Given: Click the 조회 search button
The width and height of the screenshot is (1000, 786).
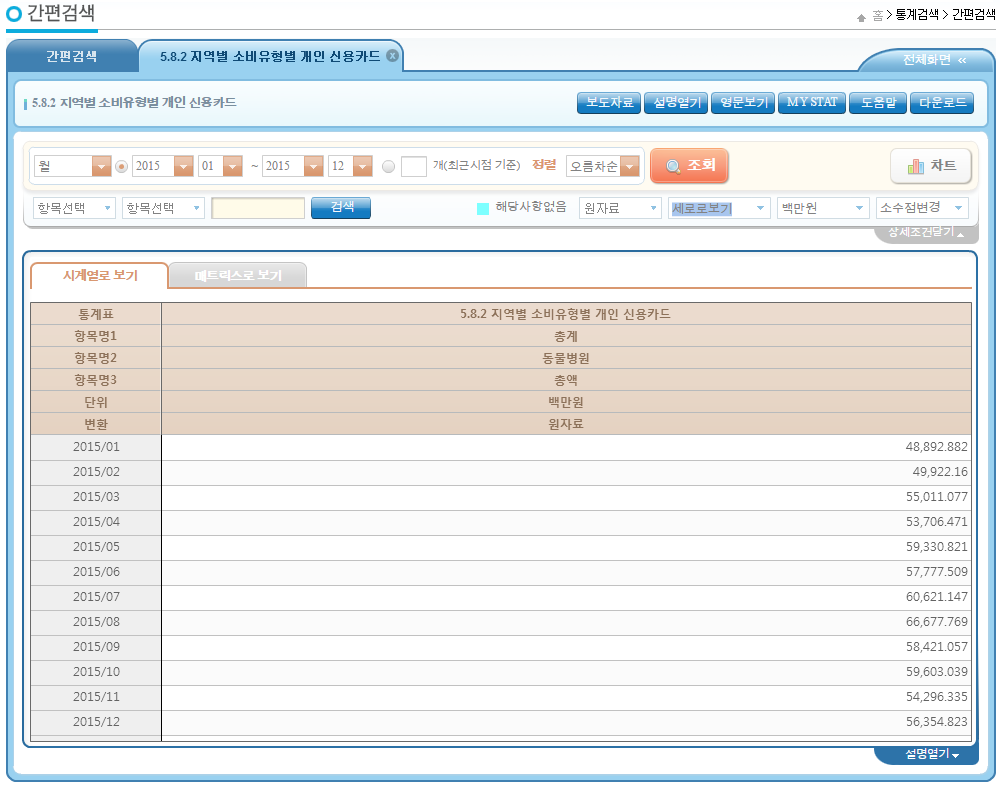Looking at the screenshot, I should 689,166.
